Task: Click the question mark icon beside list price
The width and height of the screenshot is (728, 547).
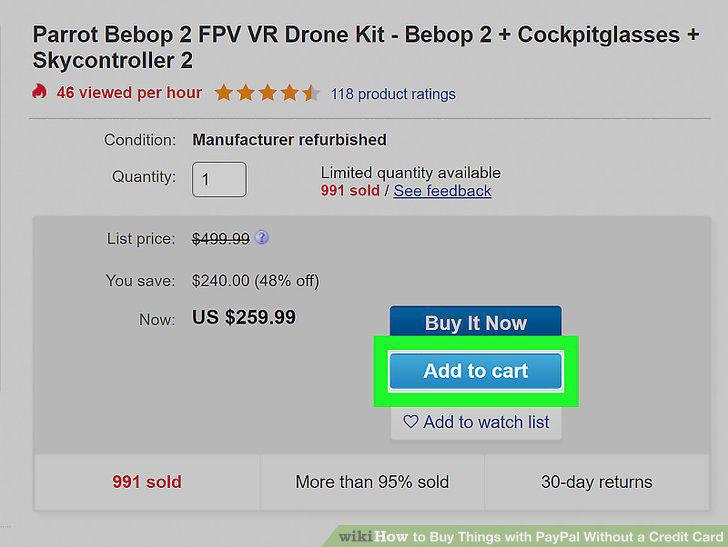Action: 262,238
